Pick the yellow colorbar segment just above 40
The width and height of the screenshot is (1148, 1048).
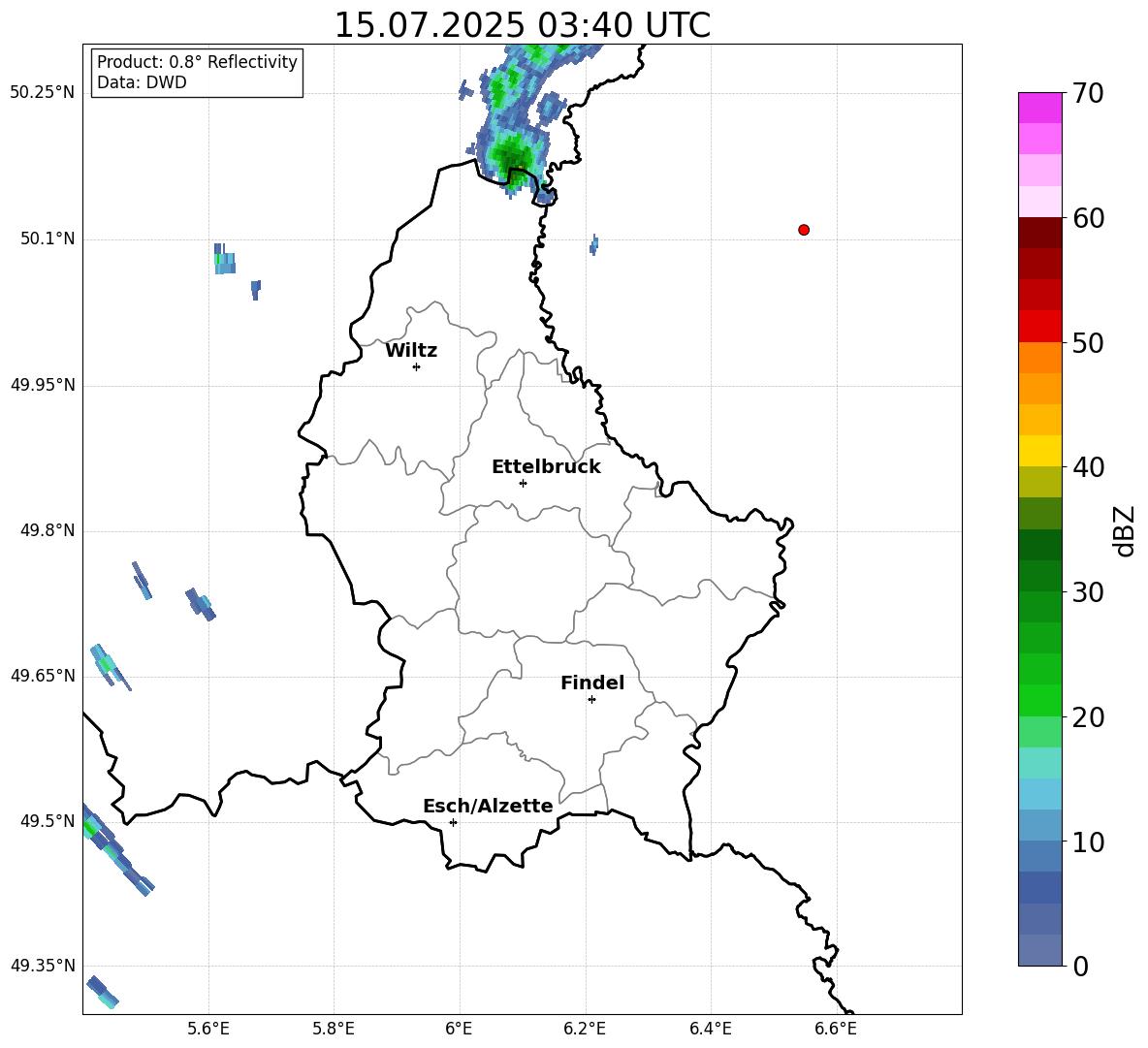tap(1040, 451)
